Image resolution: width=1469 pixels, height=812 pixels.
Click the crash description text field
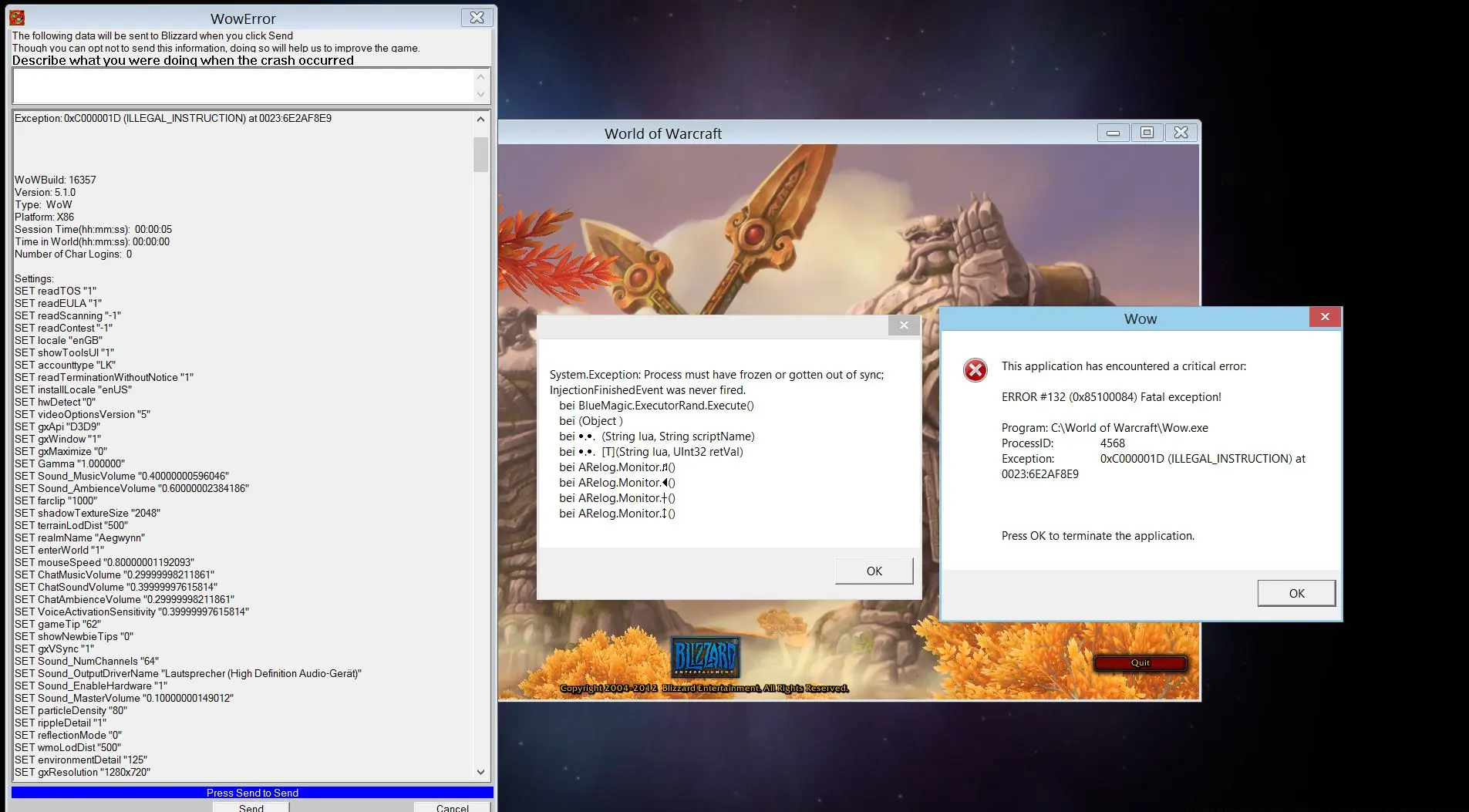(x=243, y=86)
